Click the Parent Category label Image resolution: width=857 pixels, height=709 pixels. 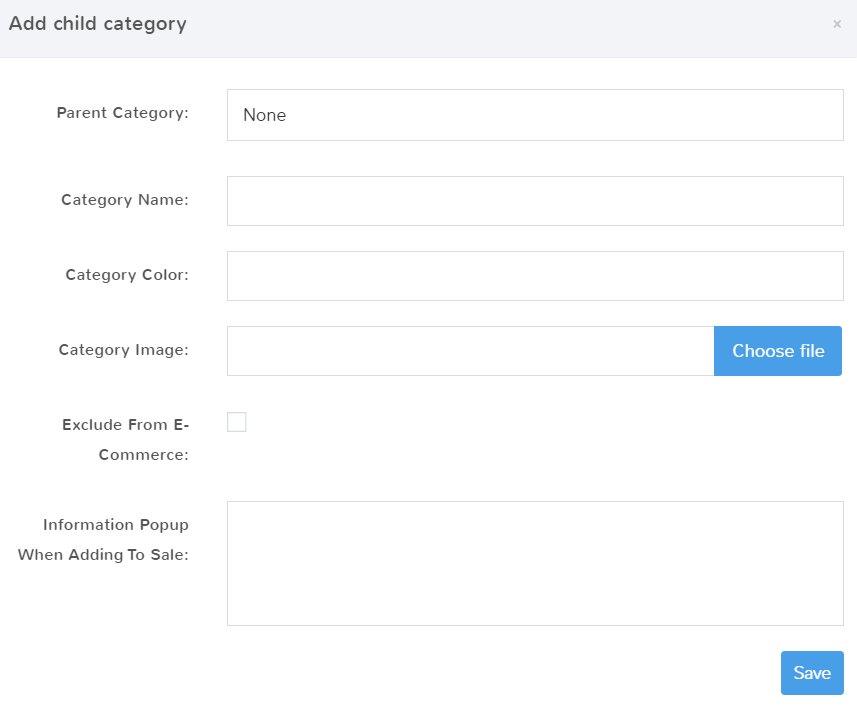coord(122,113)
